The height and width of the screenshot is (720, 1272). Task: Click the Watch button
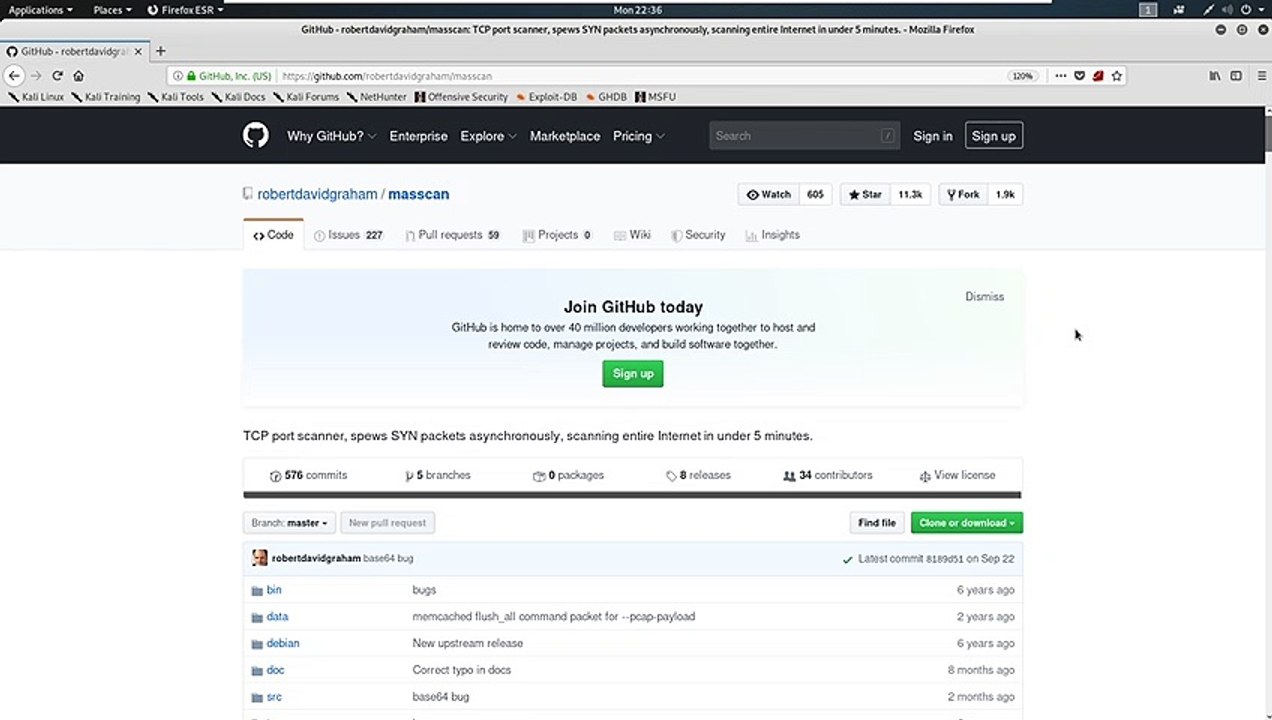[x=768, y=195]
